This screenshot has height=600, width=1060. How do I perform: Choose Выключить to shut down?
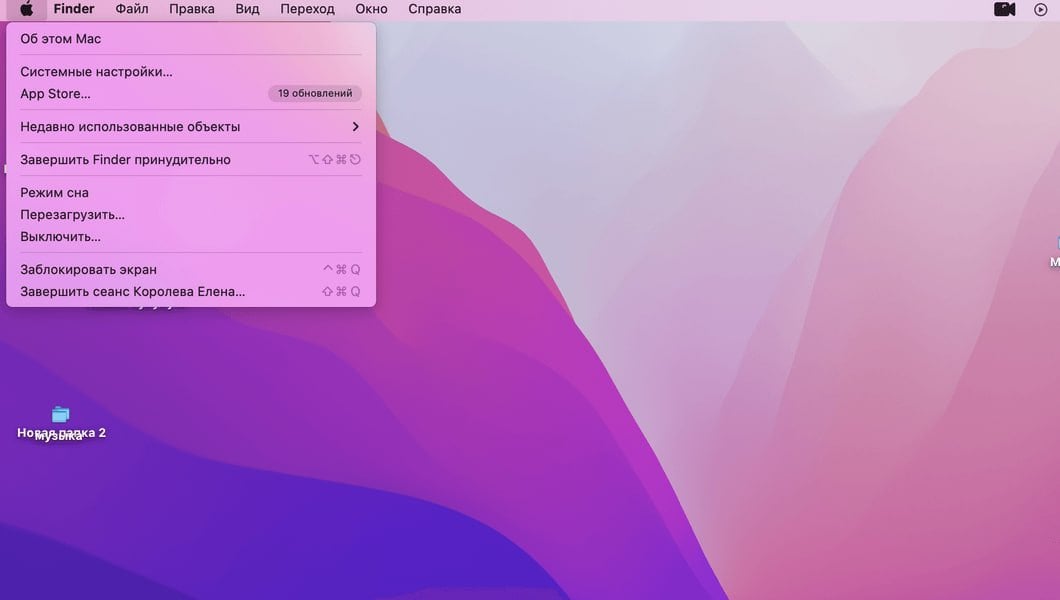click(61, 237)
